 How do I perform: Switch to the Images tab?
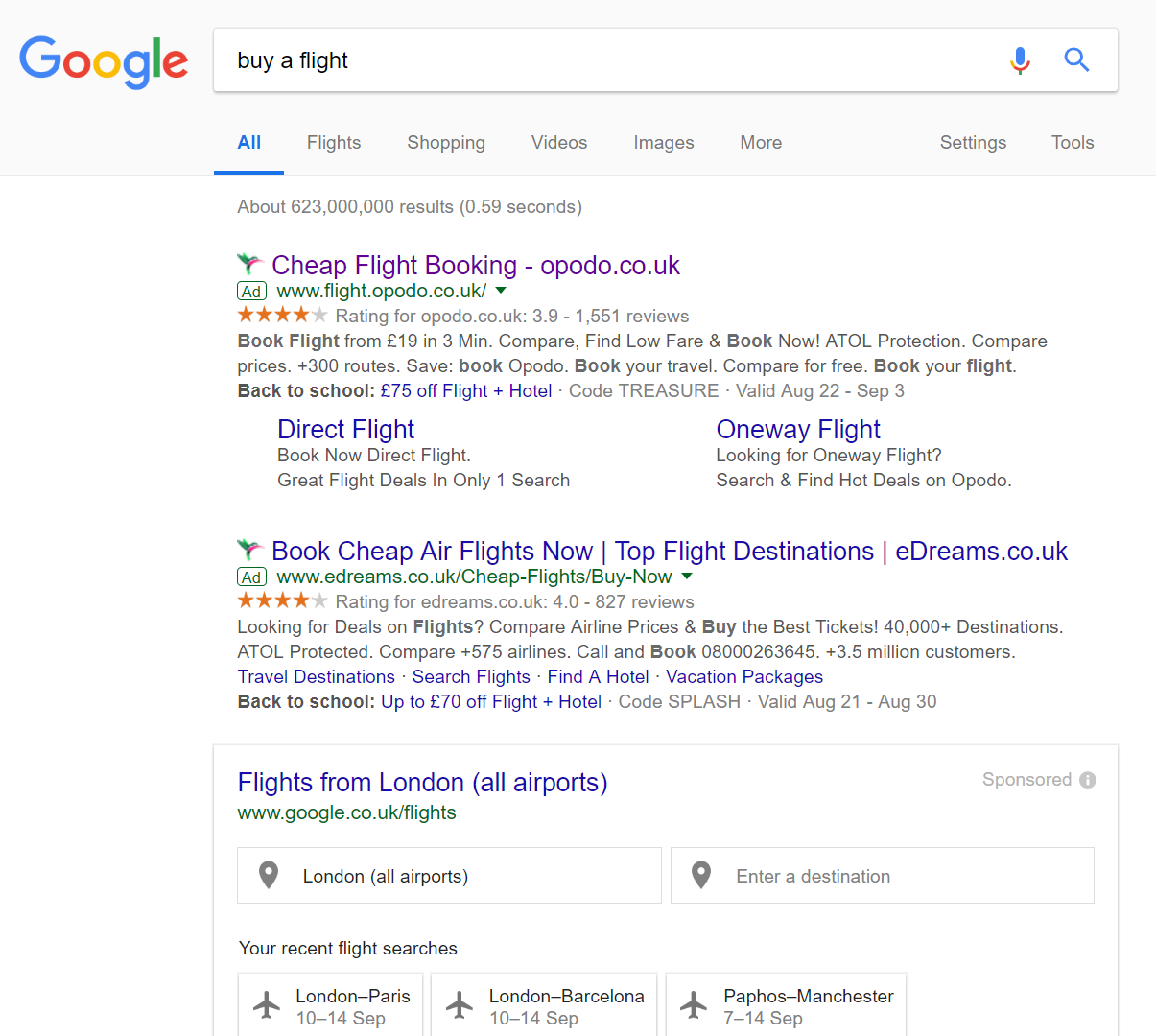point(664,143)
